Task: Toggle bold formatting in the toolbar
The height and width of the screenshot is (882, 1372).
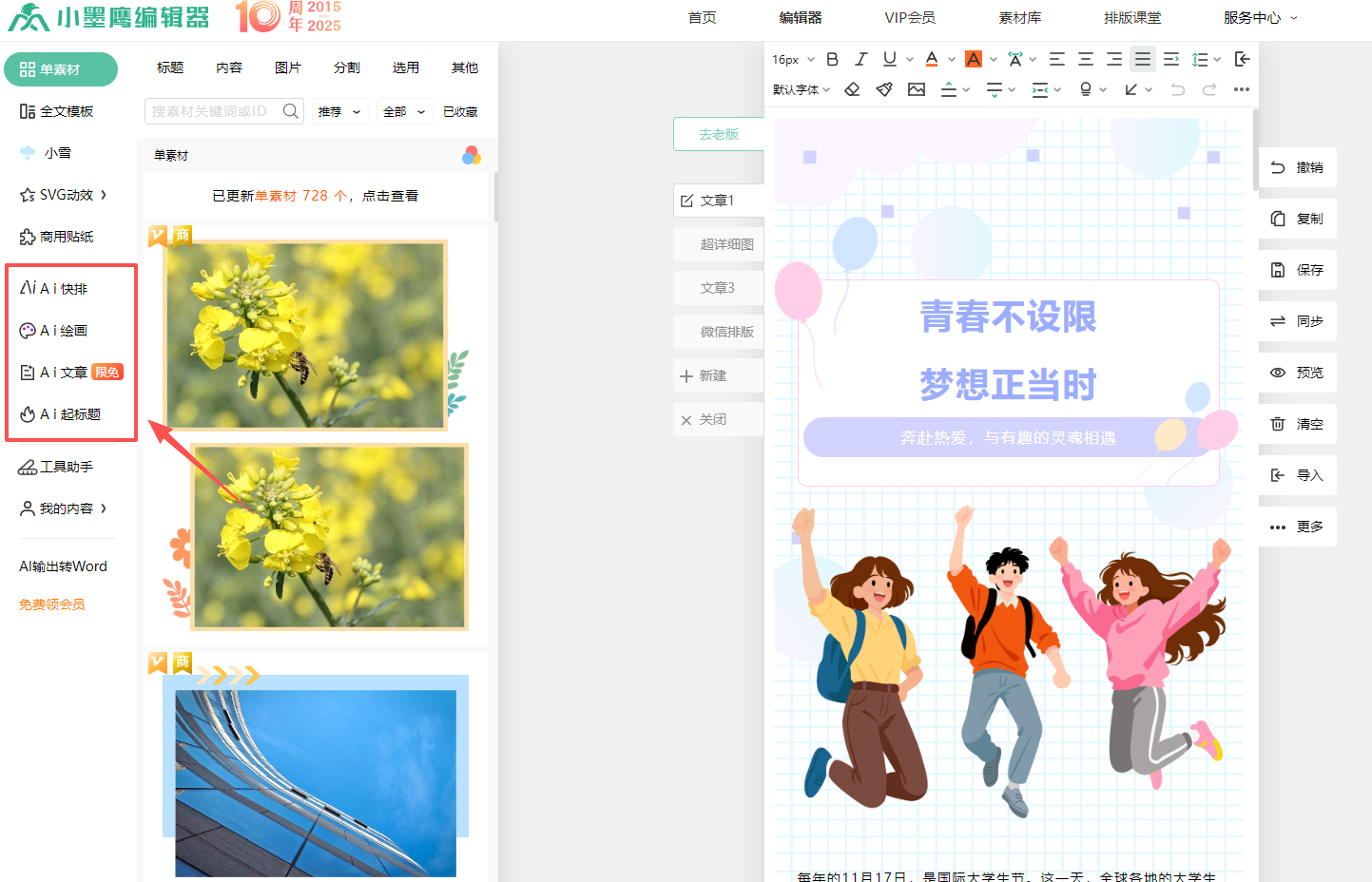Action: point(832,59)
